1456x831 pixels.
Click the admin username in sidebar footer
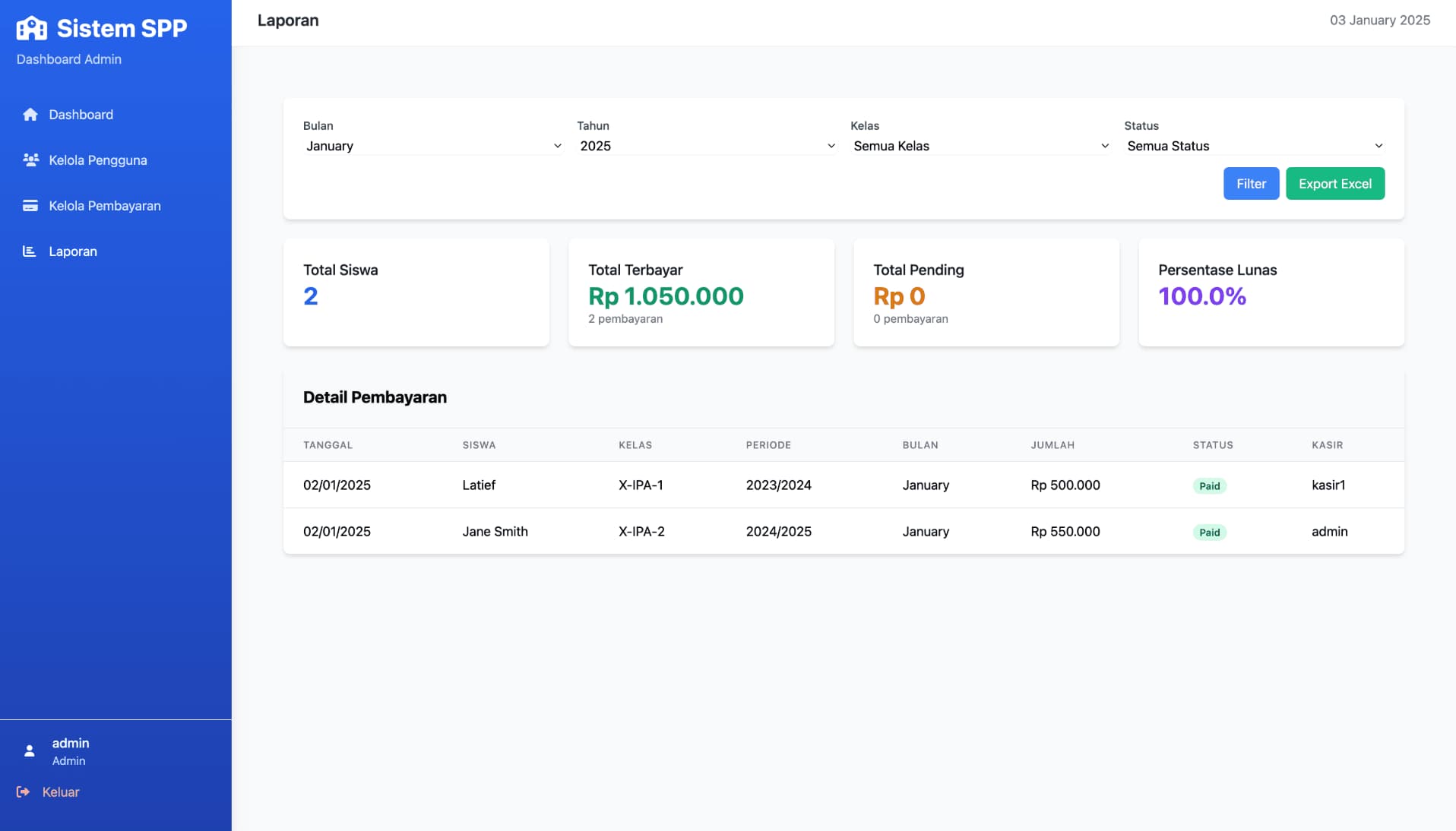pyautogui.click(x=71, y=744)
